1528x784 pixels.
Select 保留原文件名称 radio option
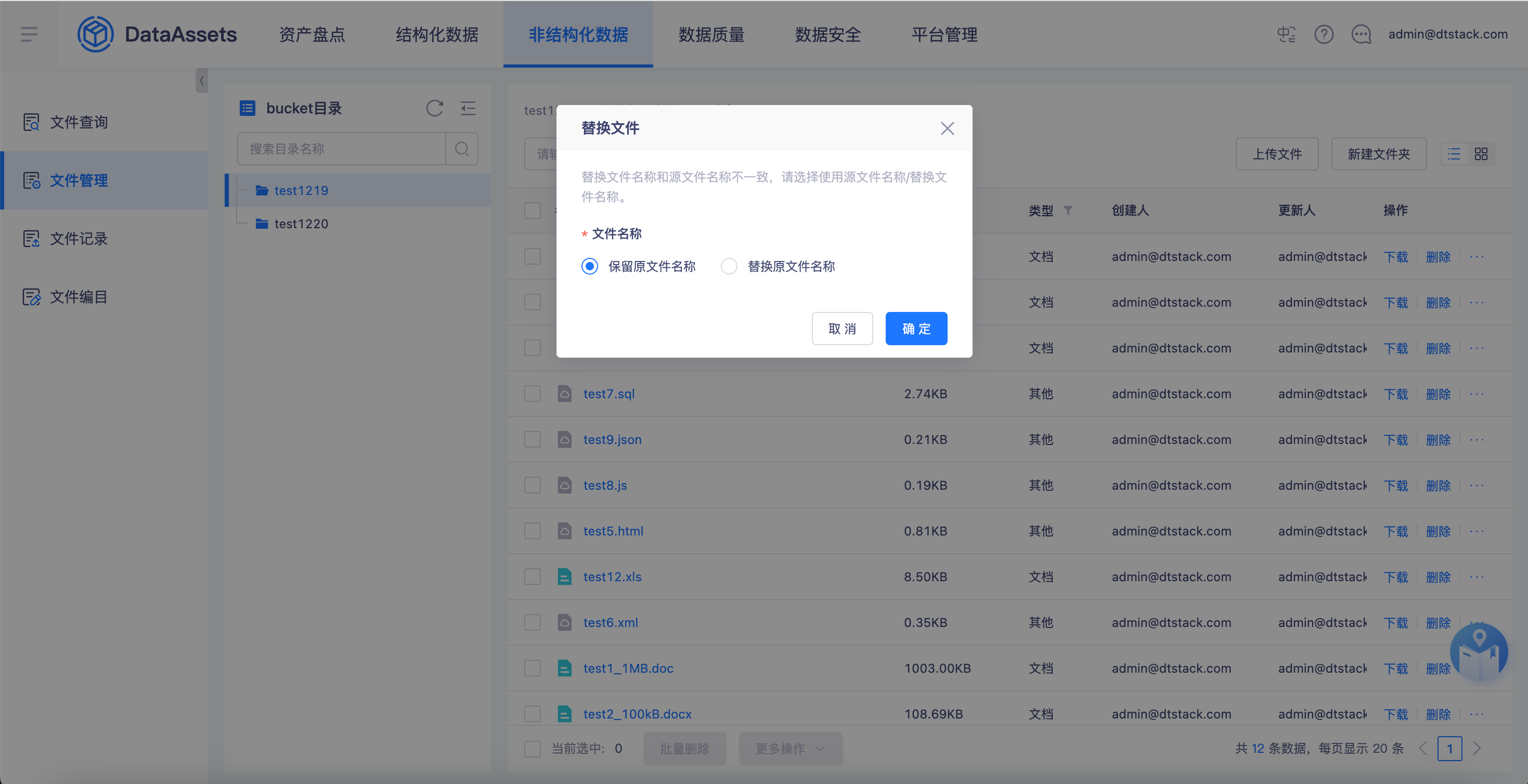click(x=590, y=266)
